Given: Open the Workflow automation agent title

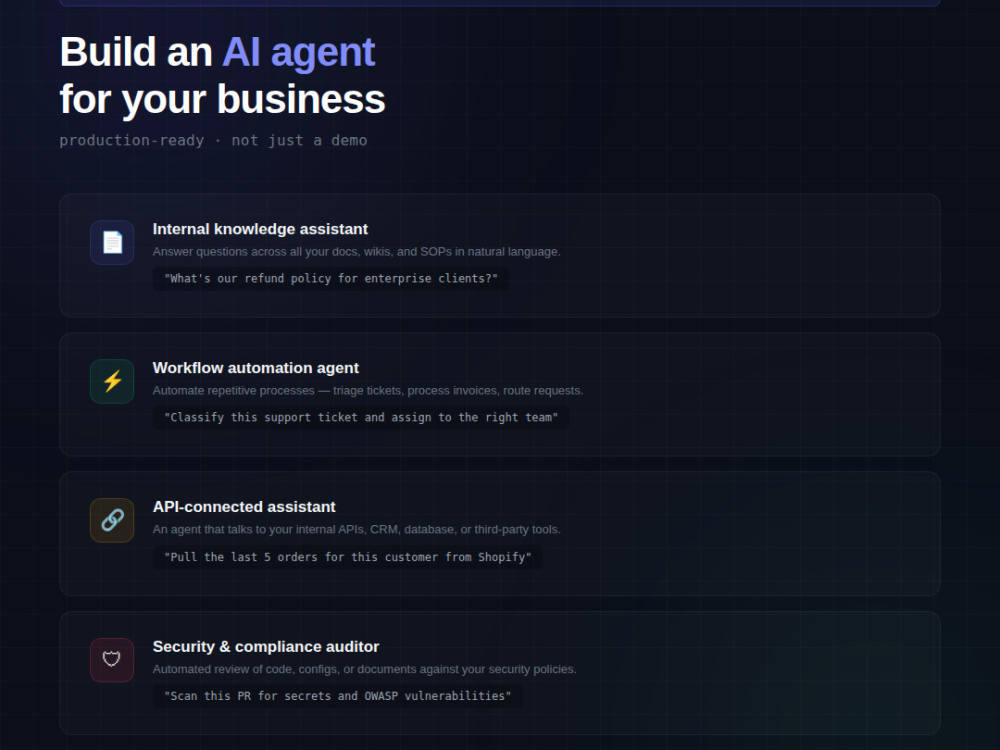Looking at the screenshot, I should click(256, 368).
